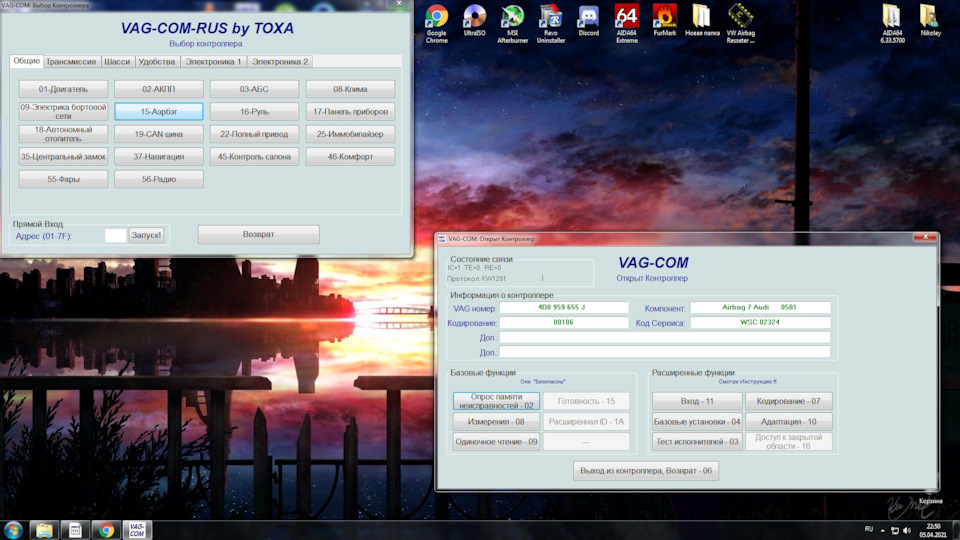The height and width of the screenshot is (540, 960).
Task: Open Discord desktop shortcut
Action: click(588, 20)
